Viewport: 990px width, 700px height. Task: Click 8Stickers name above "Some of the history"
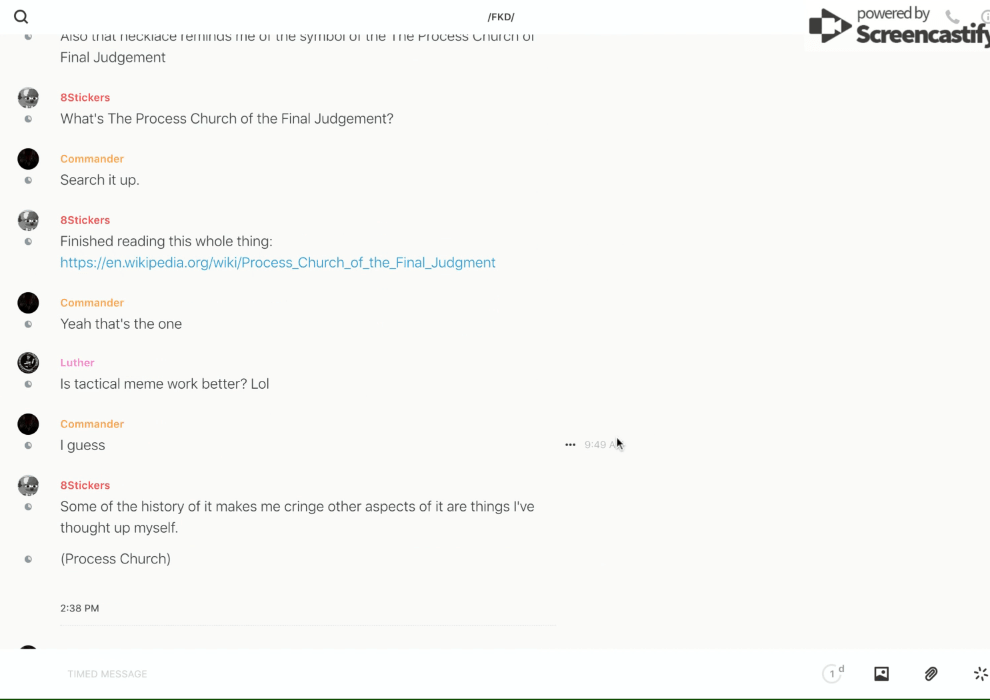tap(85, 485)
